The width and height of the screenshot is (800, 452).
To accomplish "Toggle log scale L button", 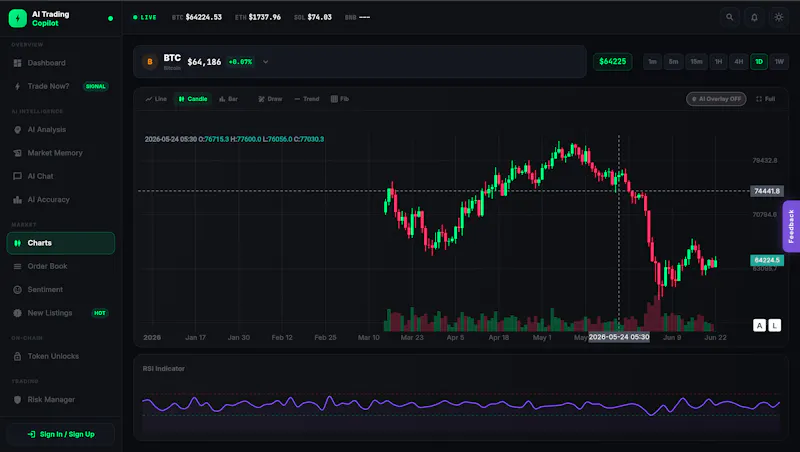I will 774,325.
